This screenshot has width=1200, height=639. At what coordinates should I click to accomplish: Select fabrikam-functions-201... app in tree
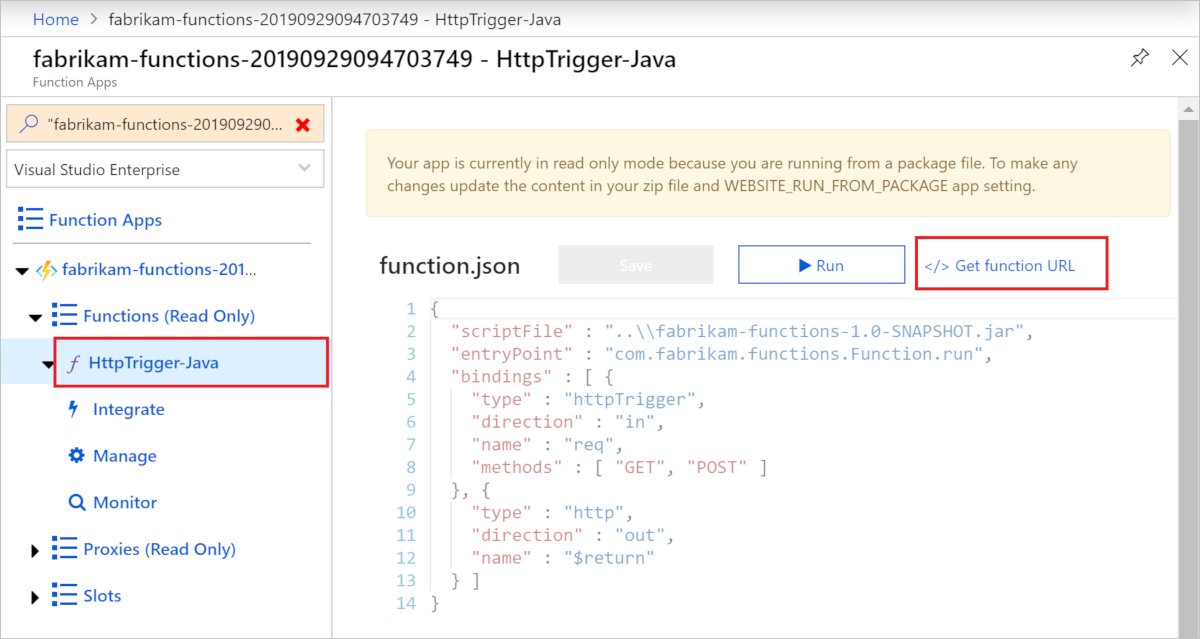tap(159, 270)
